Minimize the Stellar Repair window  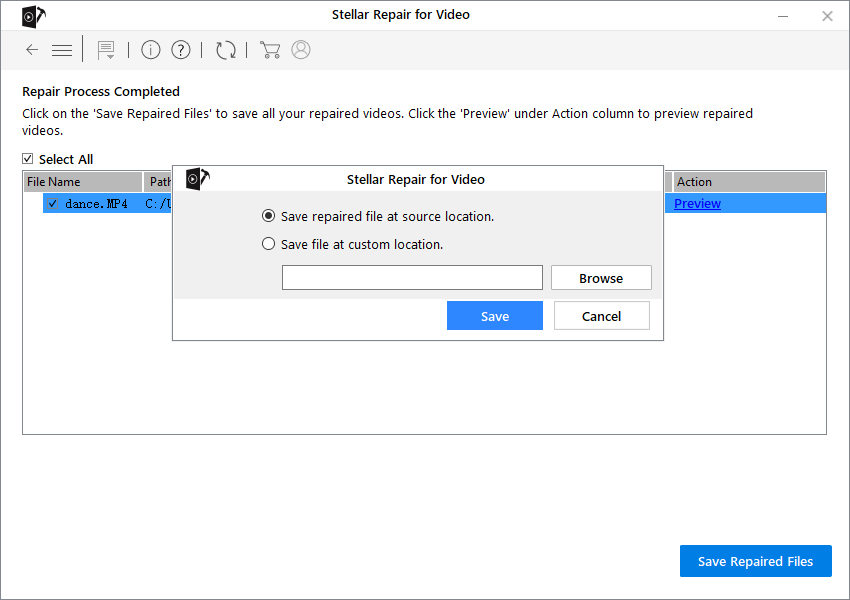[x=783, y=16]
